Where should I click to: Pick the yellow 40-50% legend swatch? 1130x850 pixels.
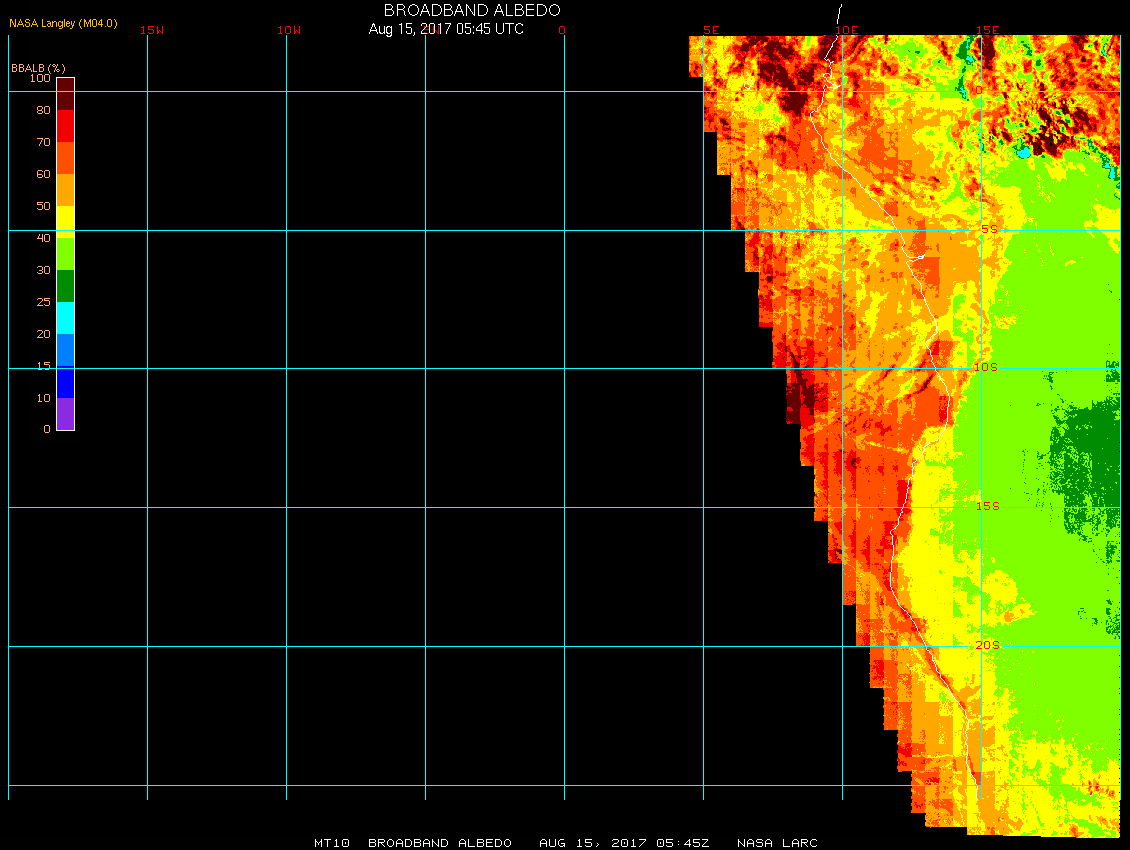pos(65,221)
